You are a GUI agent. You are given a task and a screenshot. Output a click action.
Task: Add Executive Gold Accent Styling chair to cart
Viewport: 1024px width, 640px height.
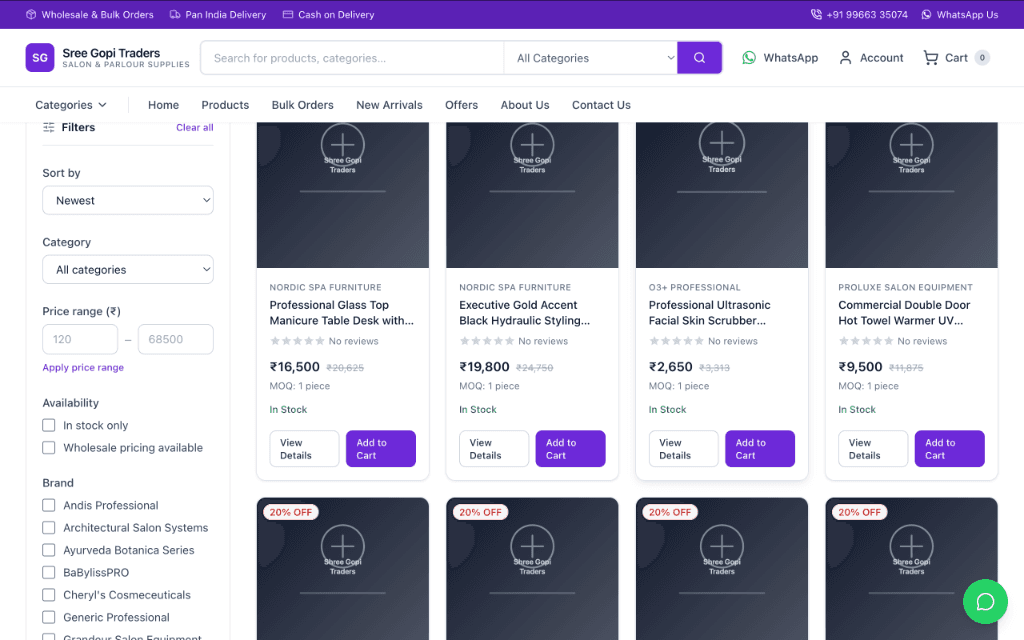click(x=570, y=449)
